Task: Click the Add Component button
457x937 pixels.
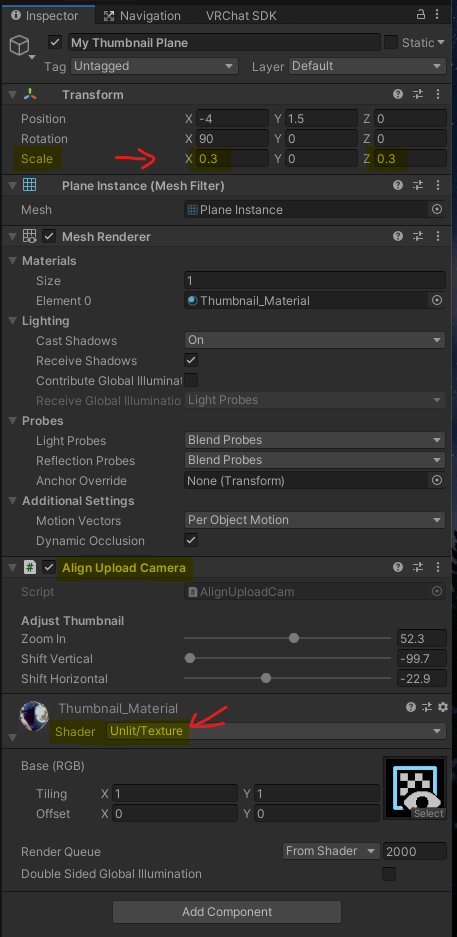Action: (x=227, y=912)
